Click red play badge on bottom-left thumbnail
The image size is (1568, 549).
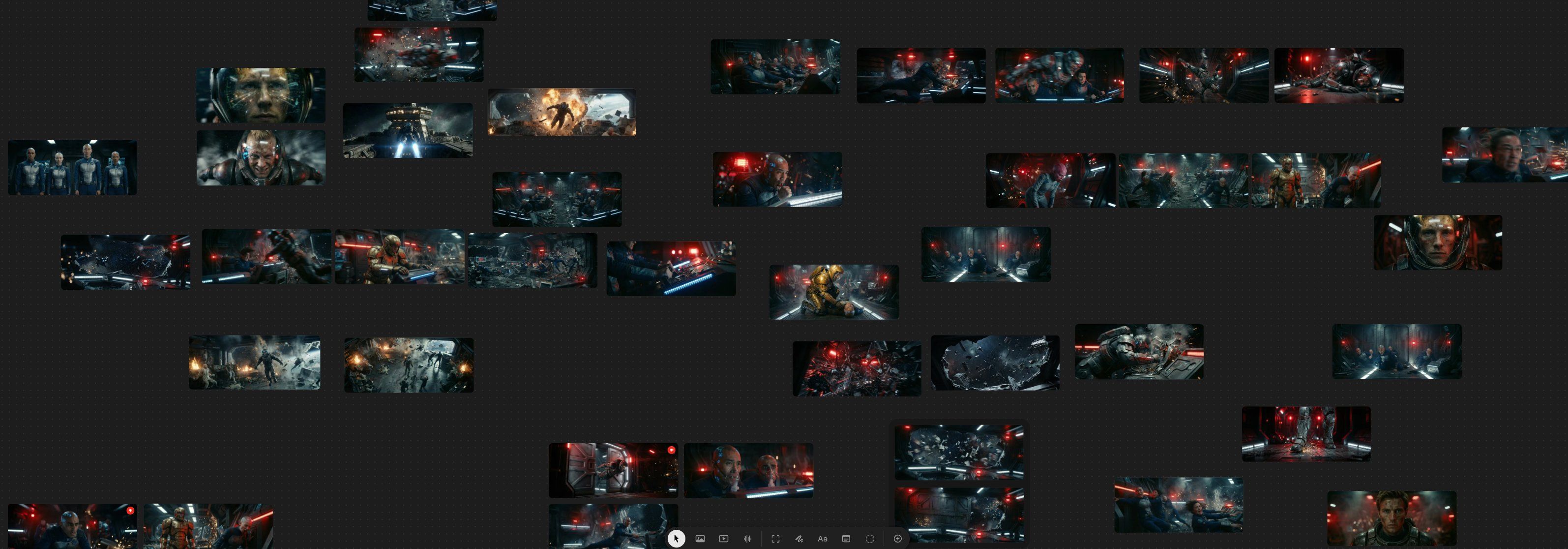pos(130,511)
